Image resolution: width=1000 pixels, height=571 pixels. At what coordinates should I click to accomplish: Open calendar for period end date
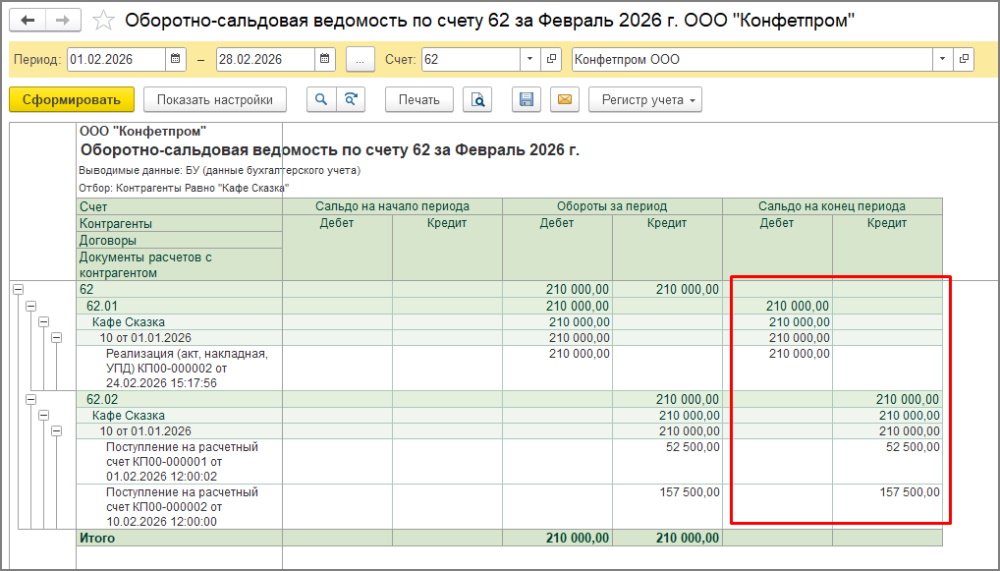324,59
